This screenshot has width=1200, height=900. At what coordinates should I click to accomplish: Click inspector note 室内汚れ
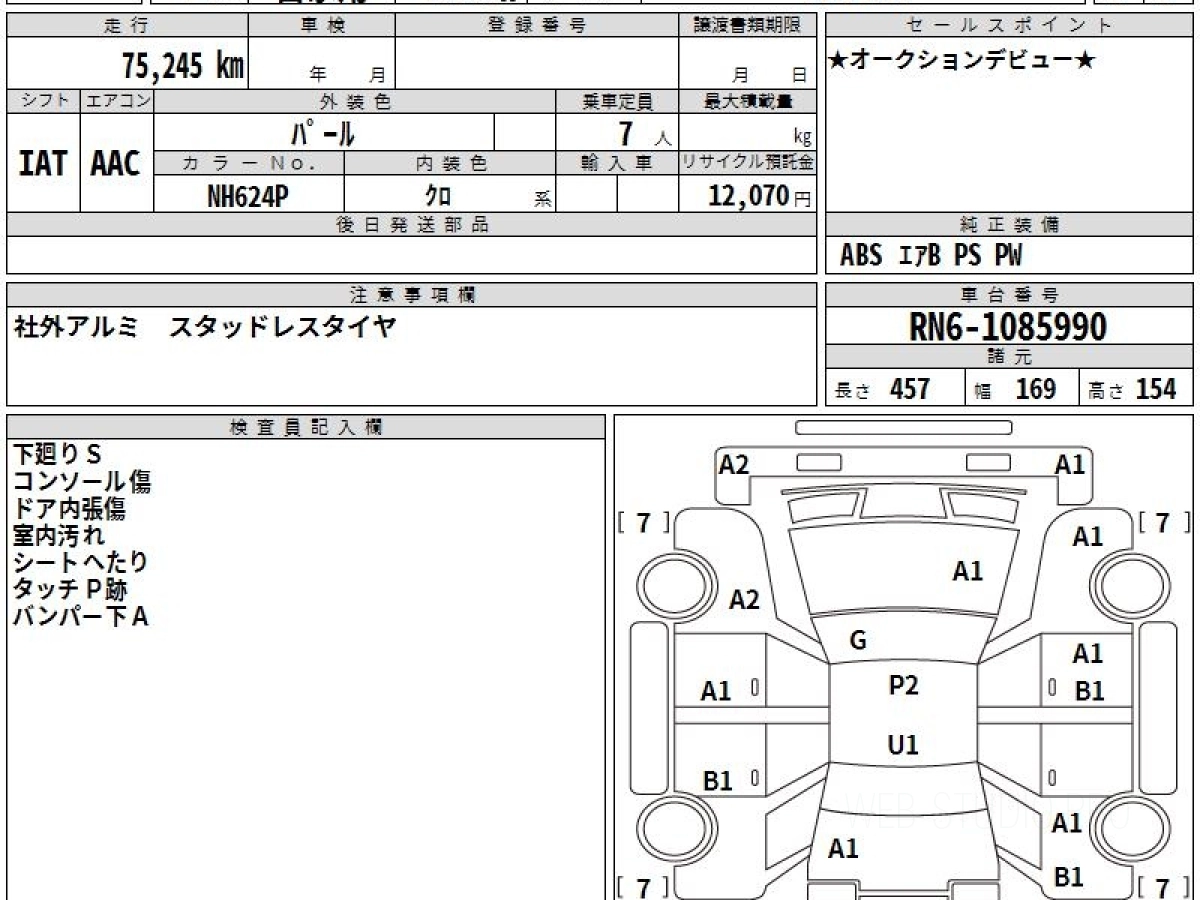pos(58,535)
